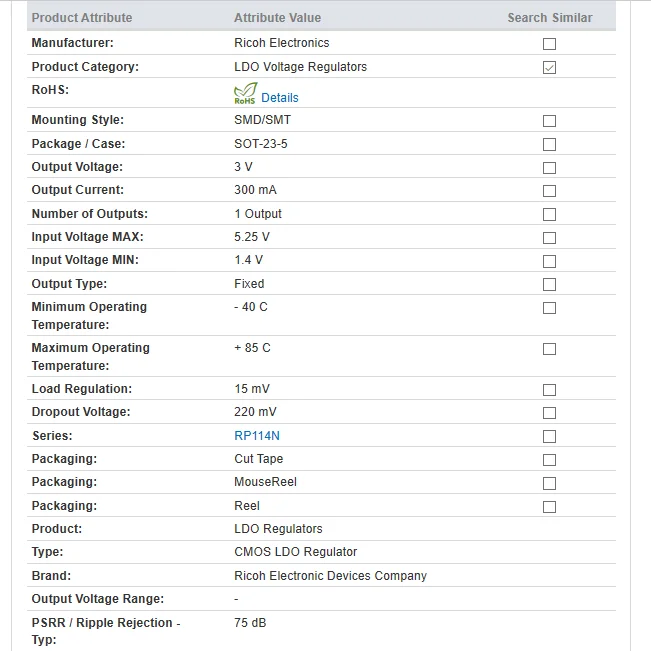Click the SMD/SMT mounting style value
Screen dimensions: 651x651
[262, 120]
